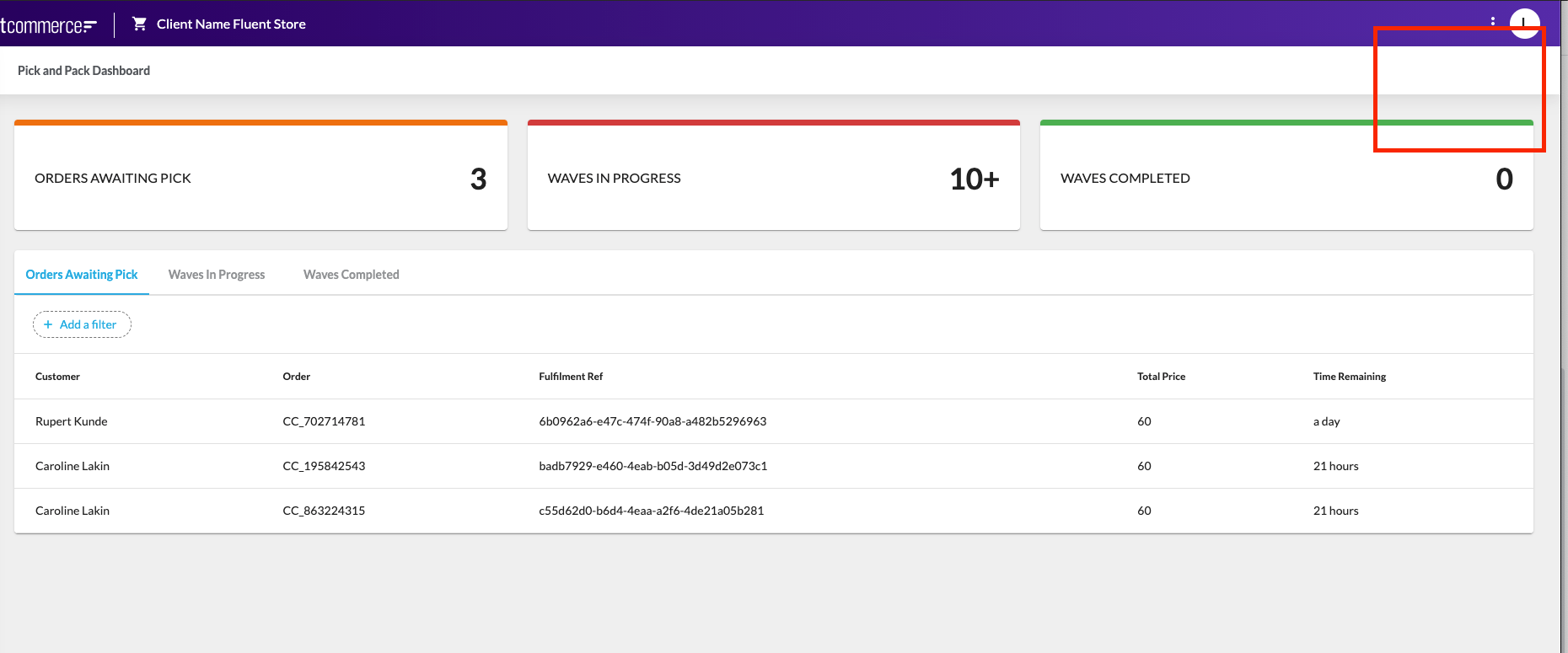Select order CC_195842543
The image size is (1568, 653).
[324, 466]
